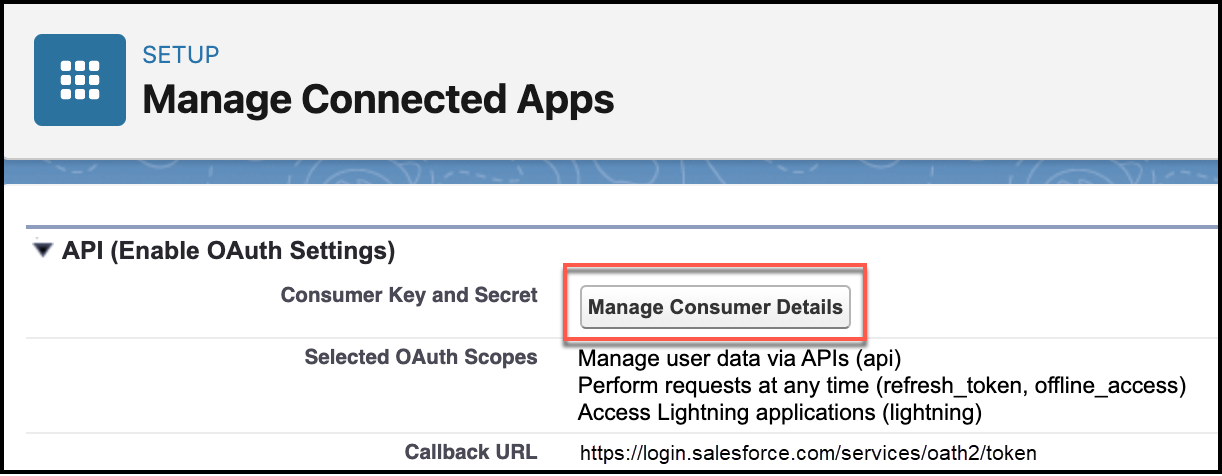Select the Manage Connected Apps page title
This screenshot has height=476, width=1222.
[x=378, y=100]
